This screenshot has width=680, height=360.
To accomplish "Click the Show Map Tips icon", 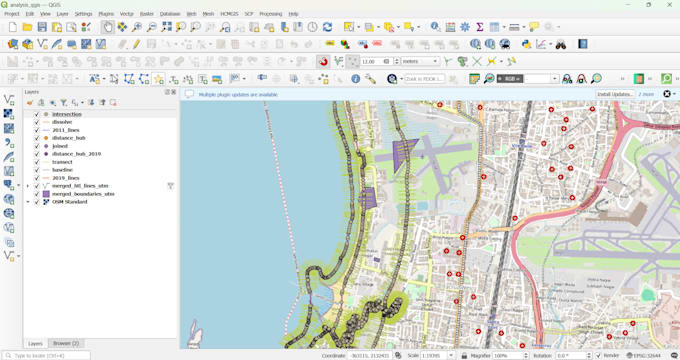I will [x=534, y=27].
